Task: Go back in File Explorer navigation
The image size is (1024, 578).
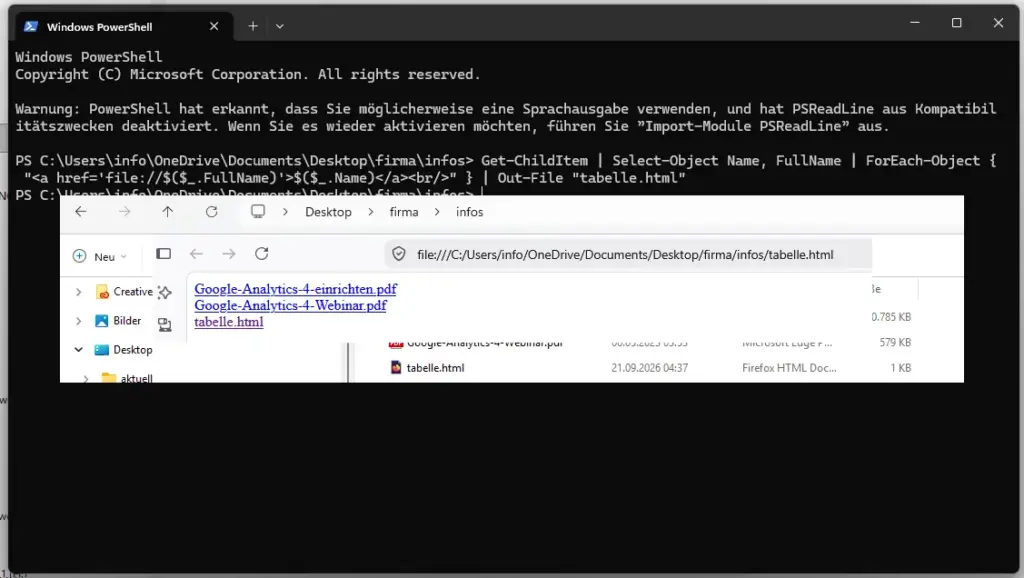Action: 81,212
